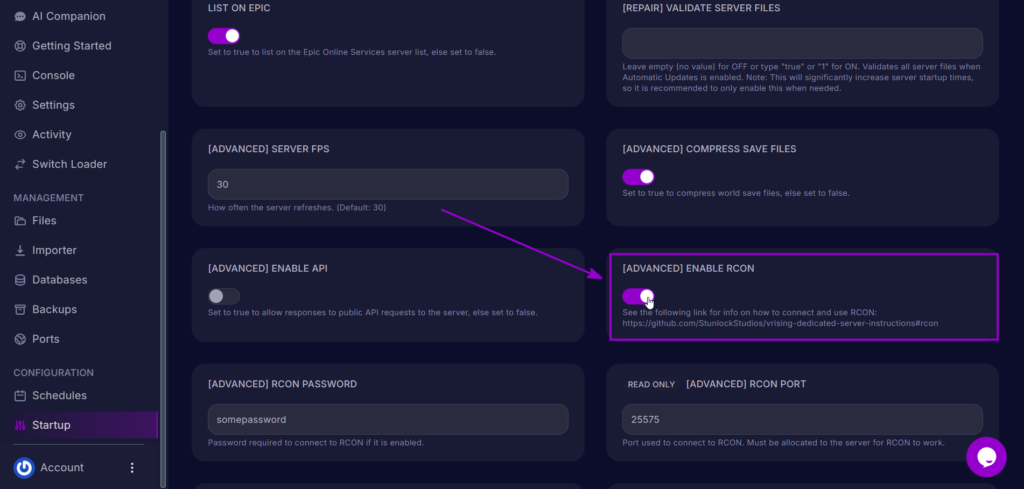Toggle the List on Epic switch
Image resolution: width=1024 pixels, height=489 pixels.
pyautogui.click(x=224, y=36)
